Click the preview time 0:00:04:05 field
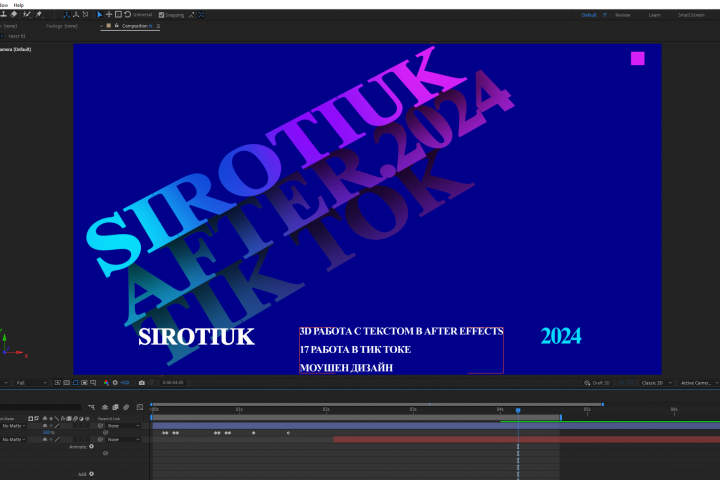Viewport: 720px width, 480px height. point(173,383)
